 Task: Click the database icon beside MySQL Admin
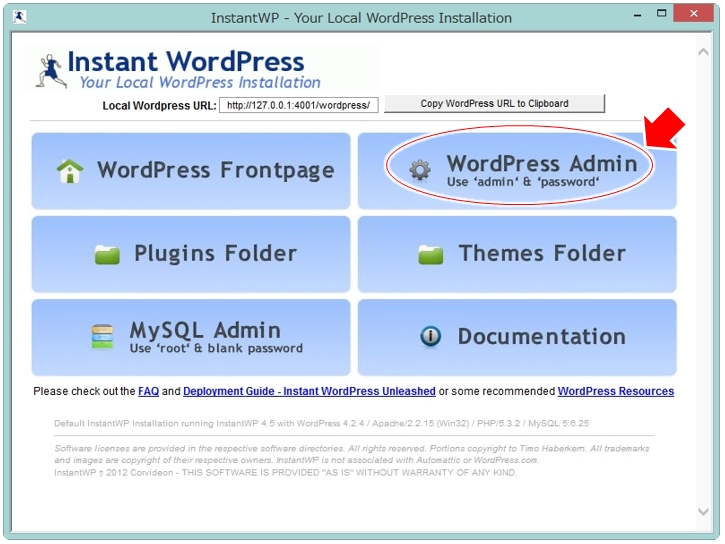102,336
